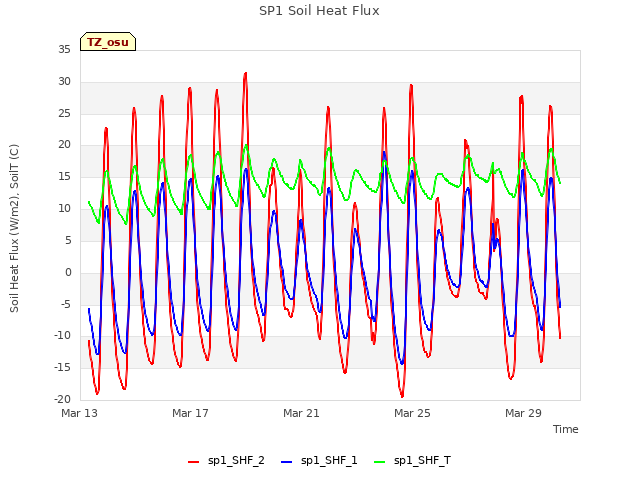This screenshot has width=640, height=480.
Task: Toggle sp1_SHF_1 series in the legend
Action: tap(319, 461)
